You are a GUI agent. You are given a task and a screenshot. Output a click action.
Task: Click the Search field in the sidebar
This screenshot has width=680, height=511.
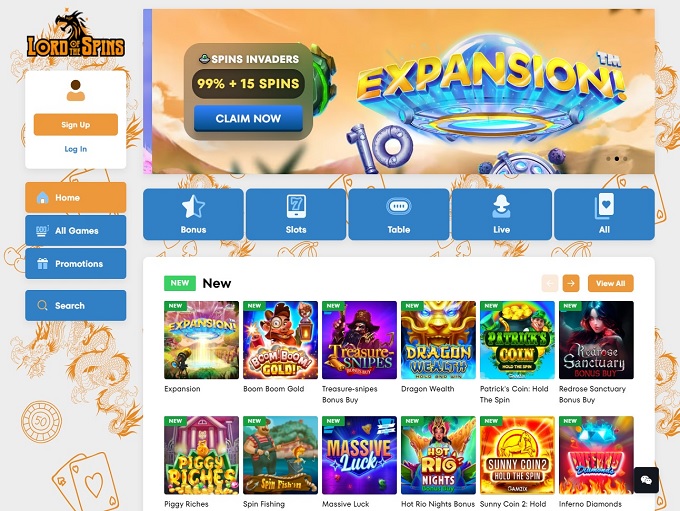[x=75, y=305]
